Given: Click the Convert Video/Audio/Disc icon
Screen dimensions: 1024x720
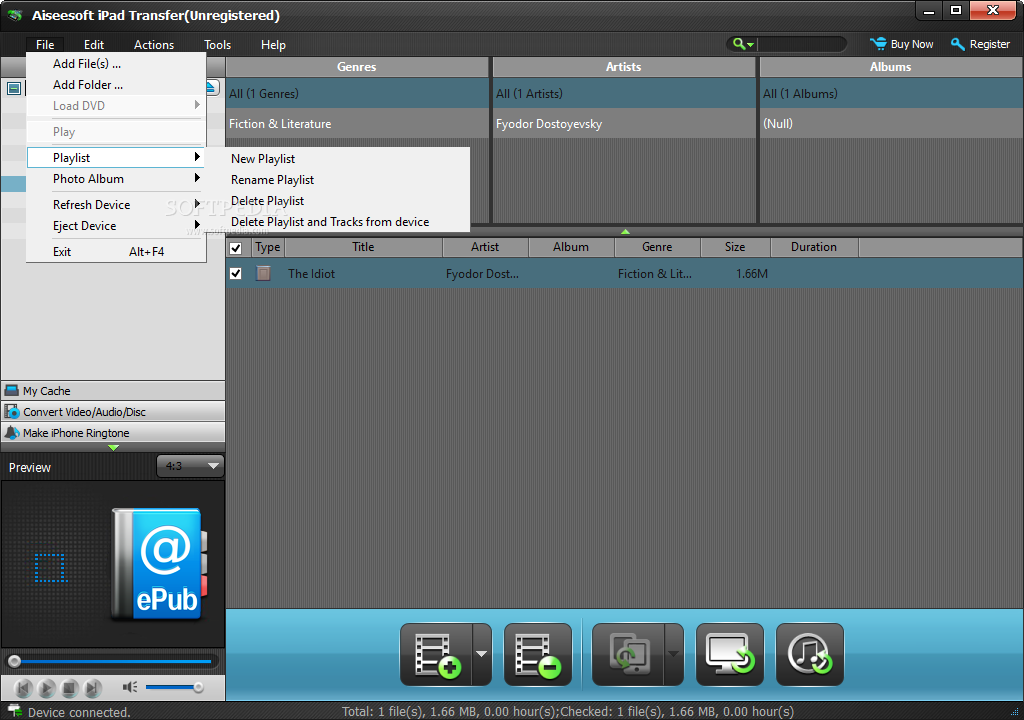Looking at the screenshot, I should pyautogui.click(x=12, y=412).
